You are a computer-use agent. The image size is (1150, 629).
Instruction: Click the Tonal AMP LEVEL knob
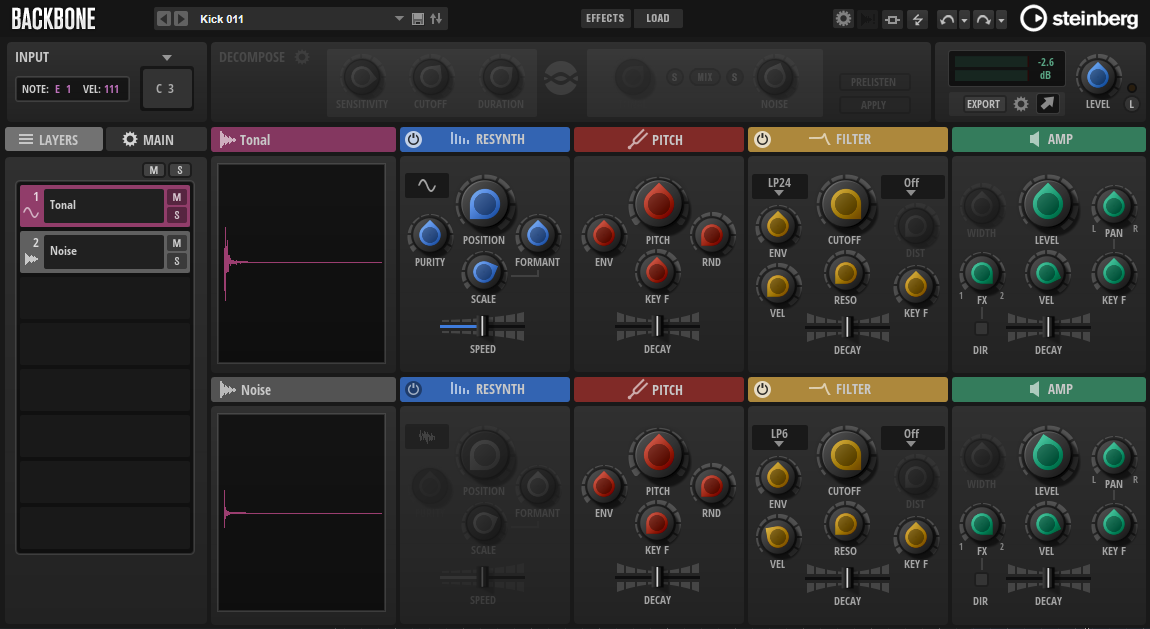pos(1047,205)
